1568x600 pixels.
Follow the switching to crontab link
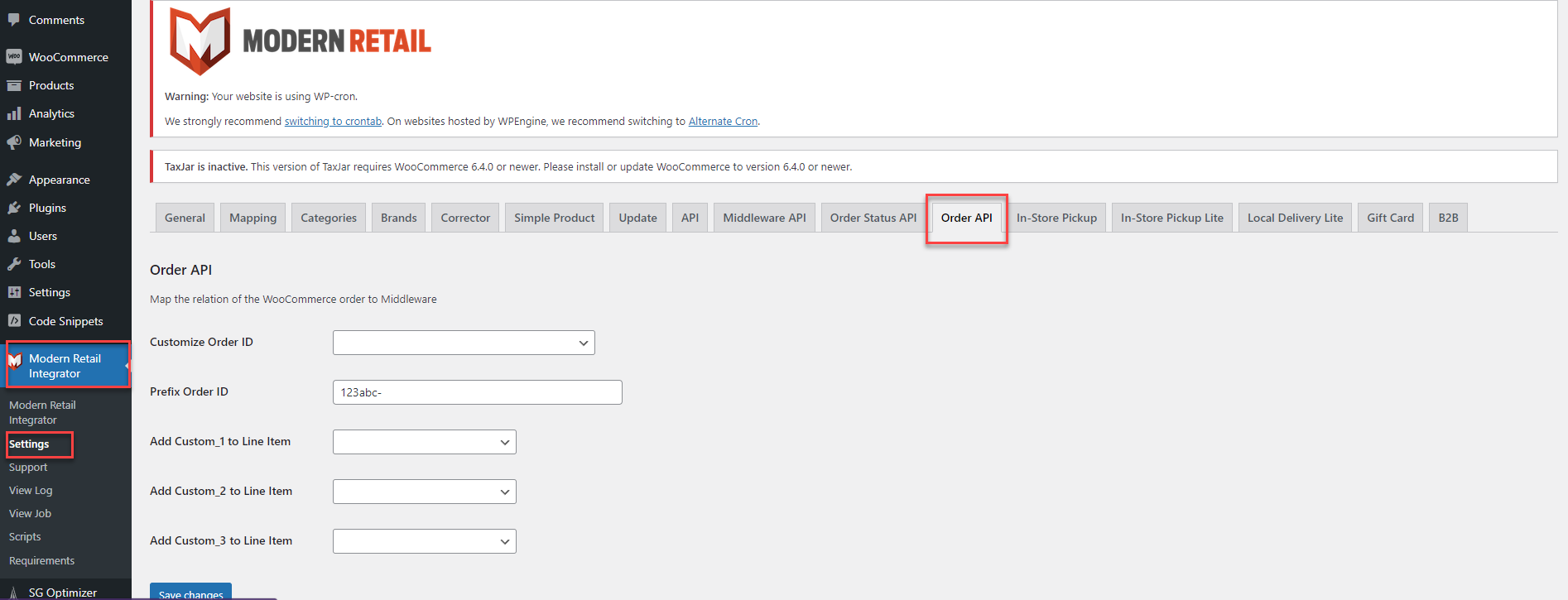coord(333,121)
